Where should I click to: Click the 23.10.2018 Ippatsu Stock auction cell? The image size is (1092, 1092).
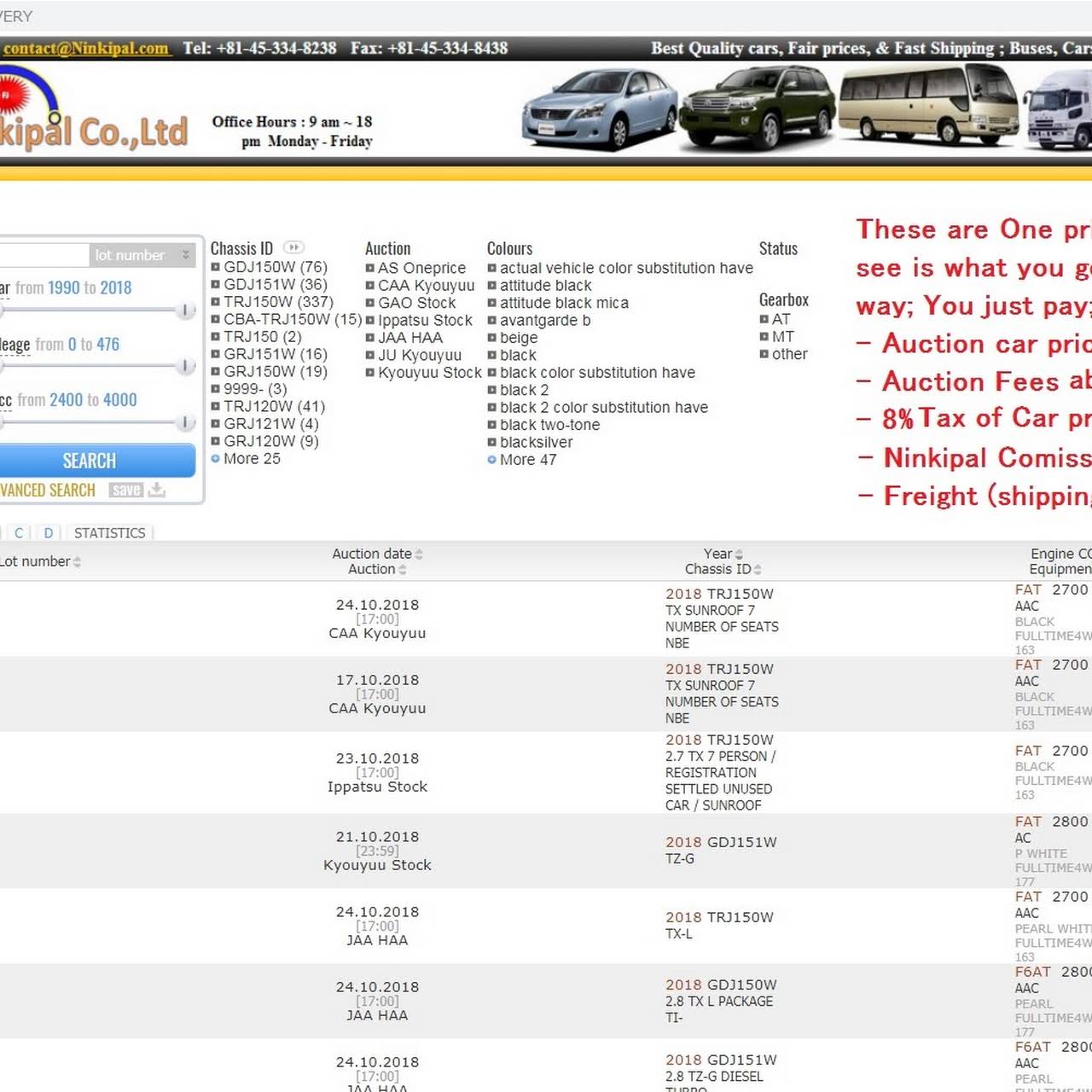pos(377,772)
